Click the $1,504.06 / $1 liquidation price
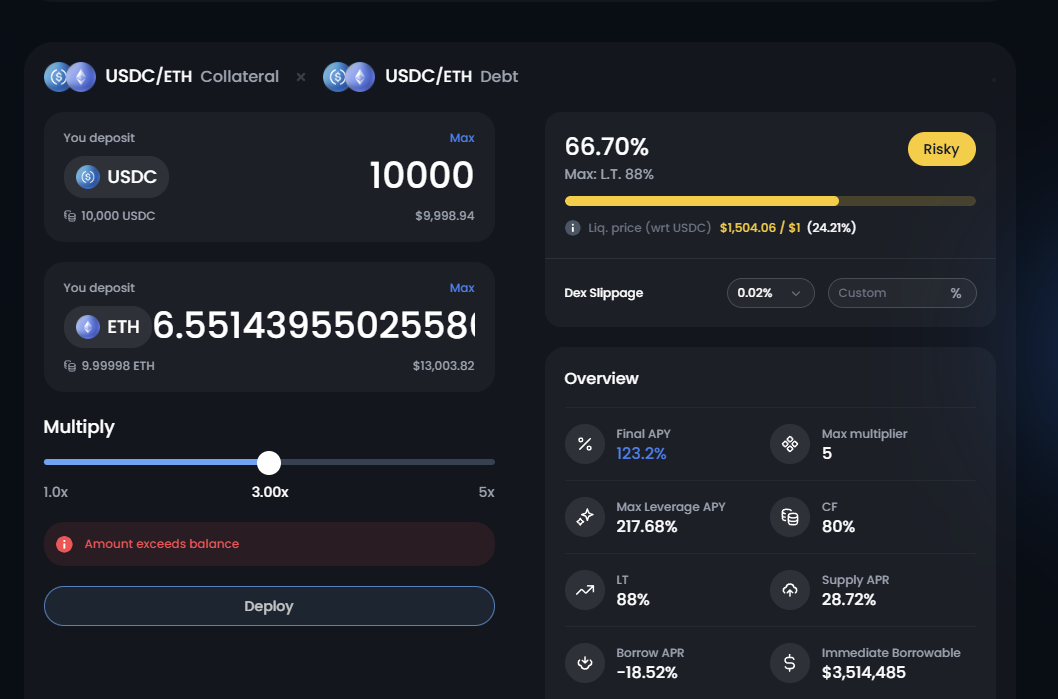The image size is (1058, 699). pos(760,228)
